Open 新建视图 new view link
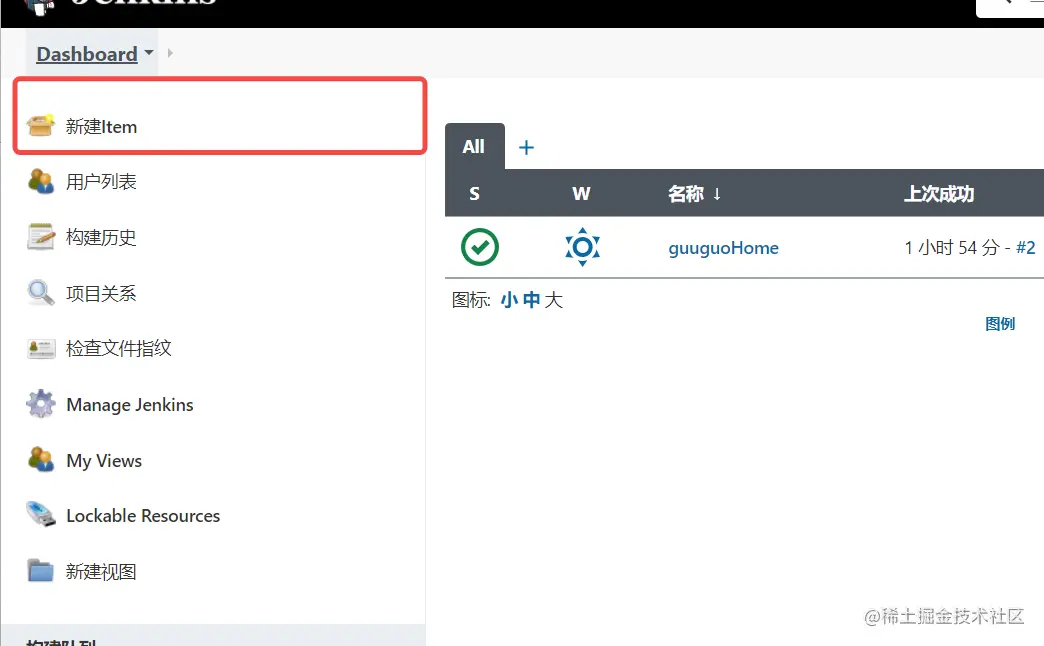The height and width of the screenshot is (646, 1044). [101, 571]
